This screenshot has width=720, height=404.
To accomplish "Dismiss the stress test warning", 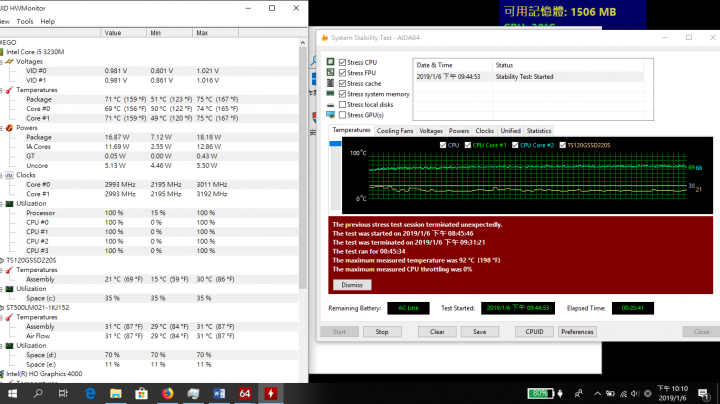I will (x=352, y=285).
